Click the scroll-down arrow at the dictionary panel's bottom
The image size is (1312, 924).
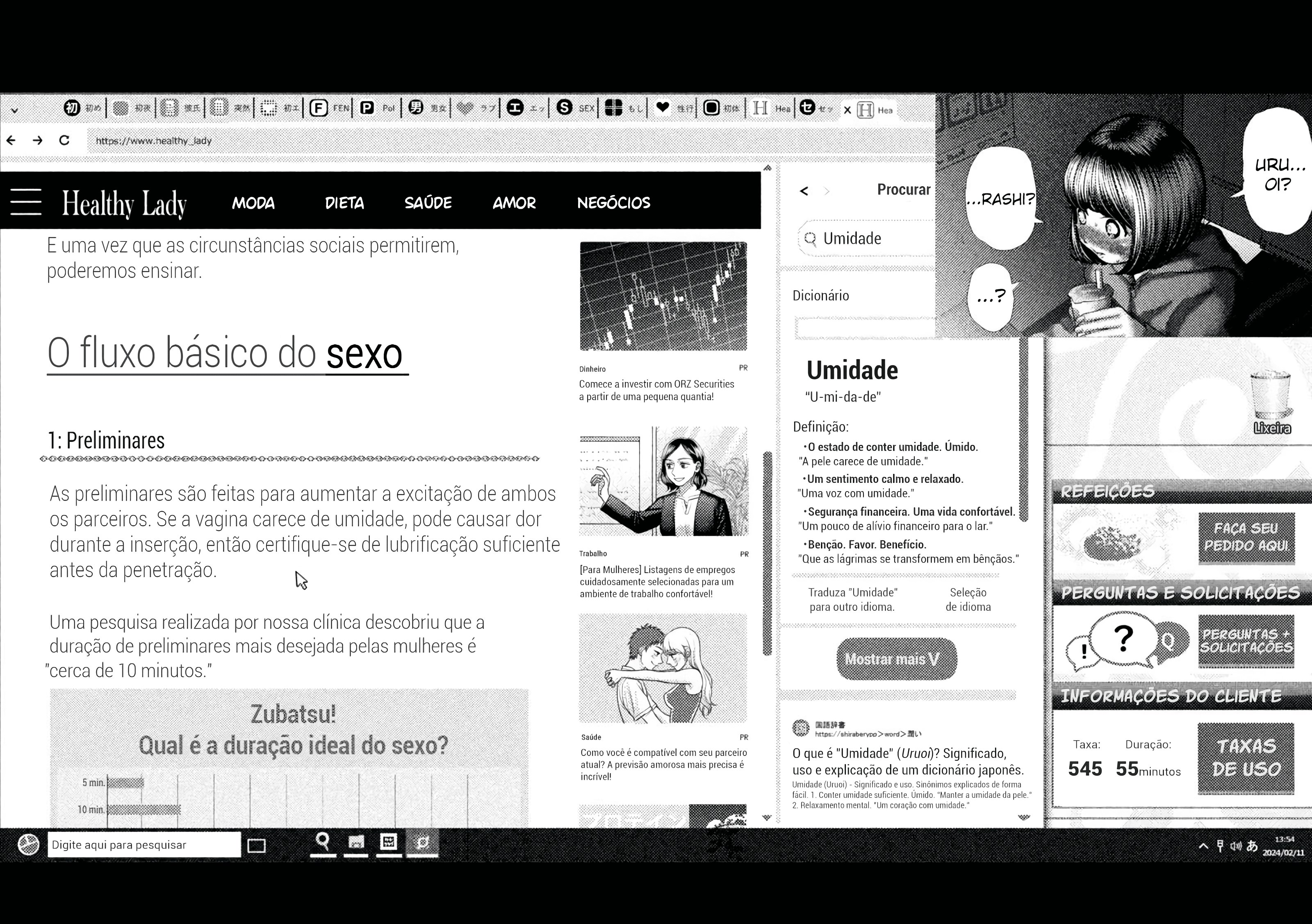(x=1023, y=817)
